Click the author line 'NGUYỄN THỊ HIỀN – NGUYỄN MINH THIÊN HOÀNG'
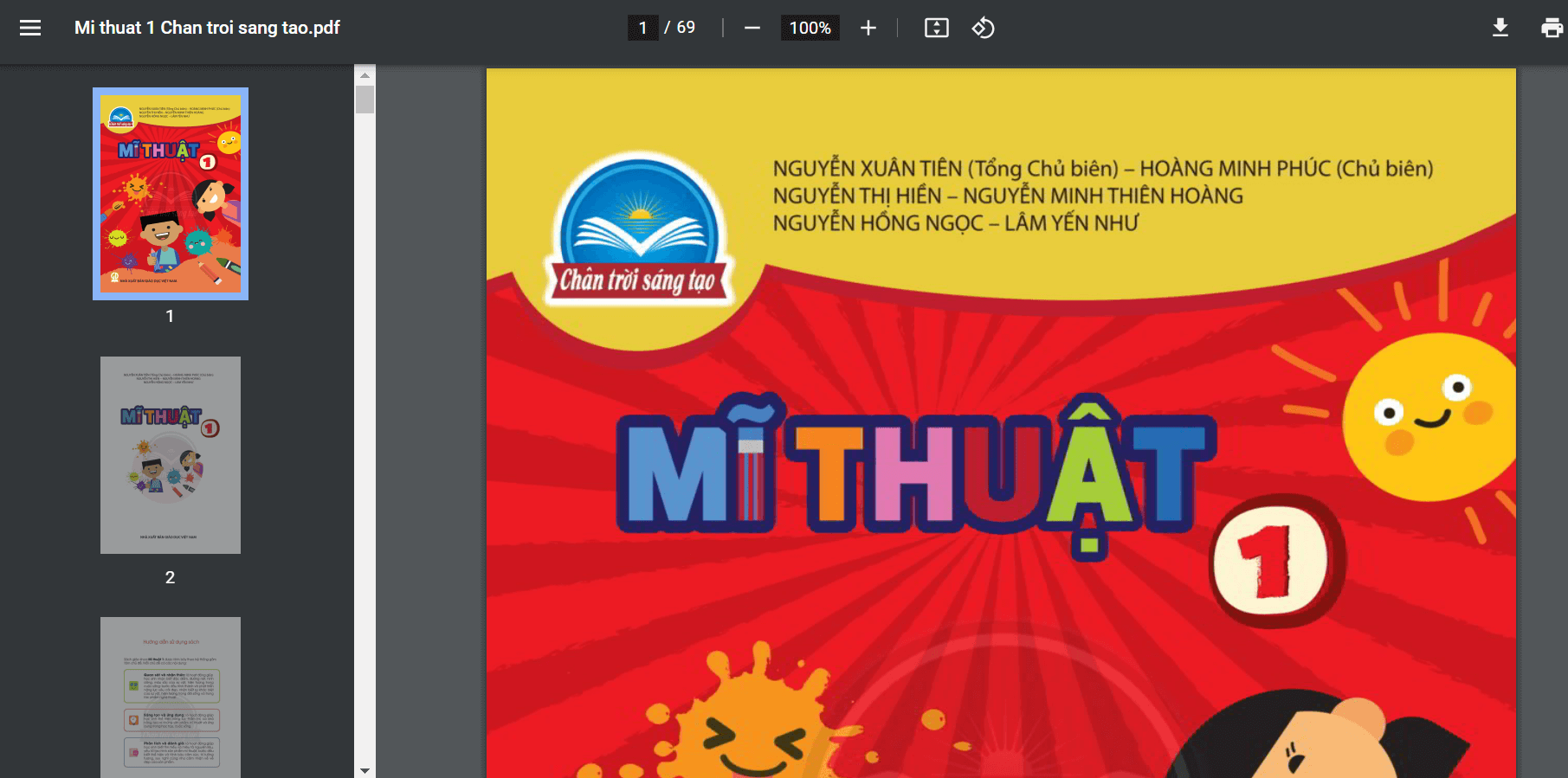1568x778 pixels. click(x=1008, y=196)
